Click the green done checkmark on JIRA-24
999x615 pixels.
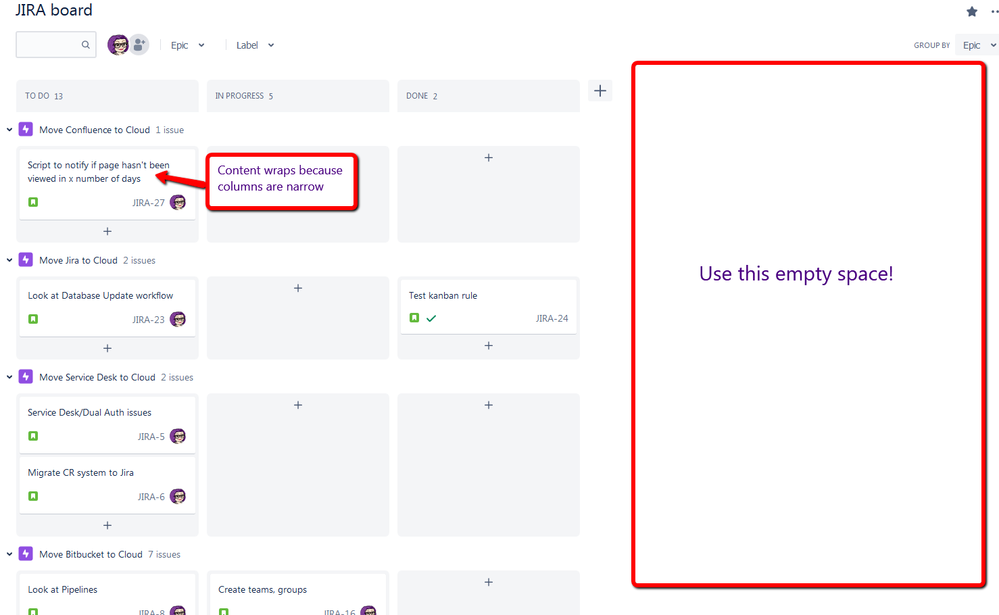point(431,318)
